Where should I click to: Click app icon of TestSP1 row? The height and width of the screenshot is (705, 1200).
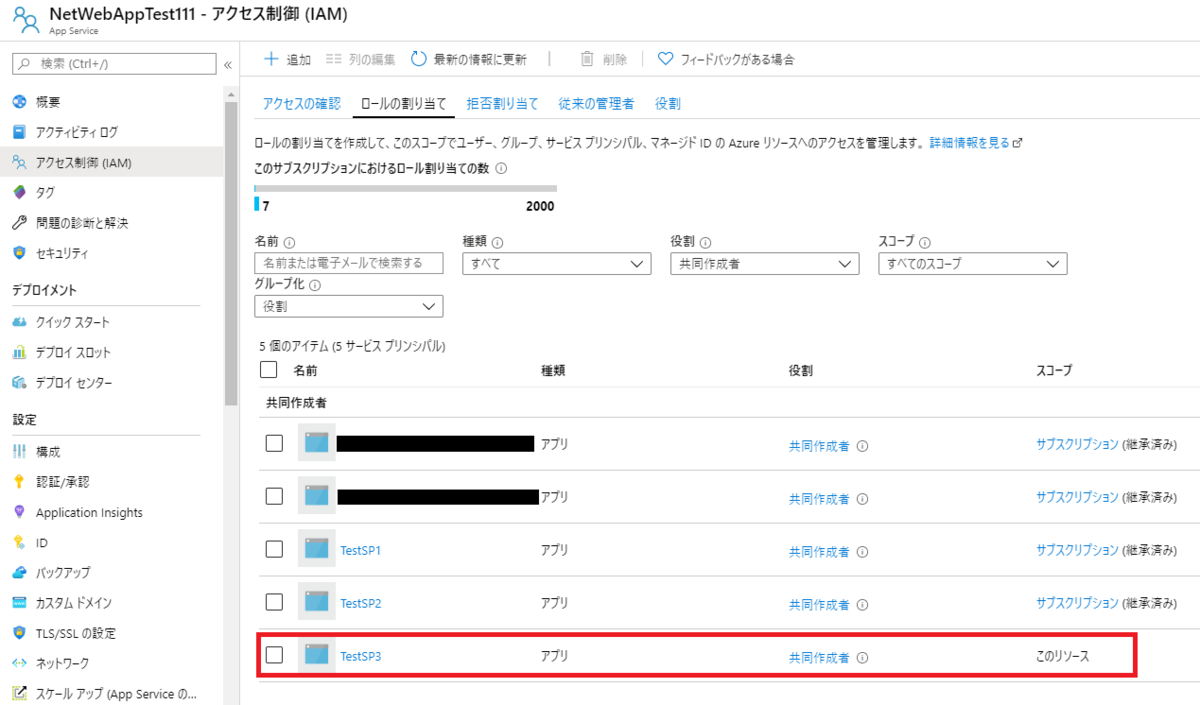[x=317, y=550]
